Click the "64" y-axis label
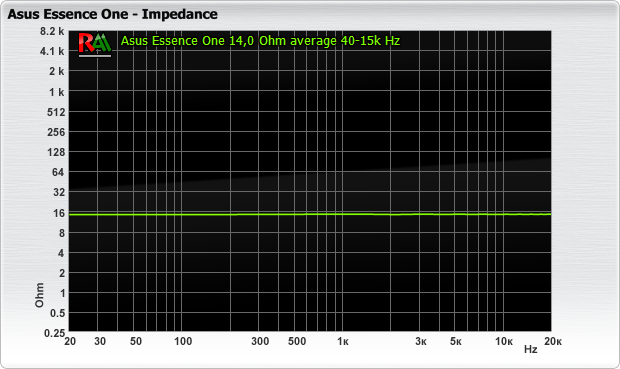This screenshot has width=620, height=369. click(58, 172)
